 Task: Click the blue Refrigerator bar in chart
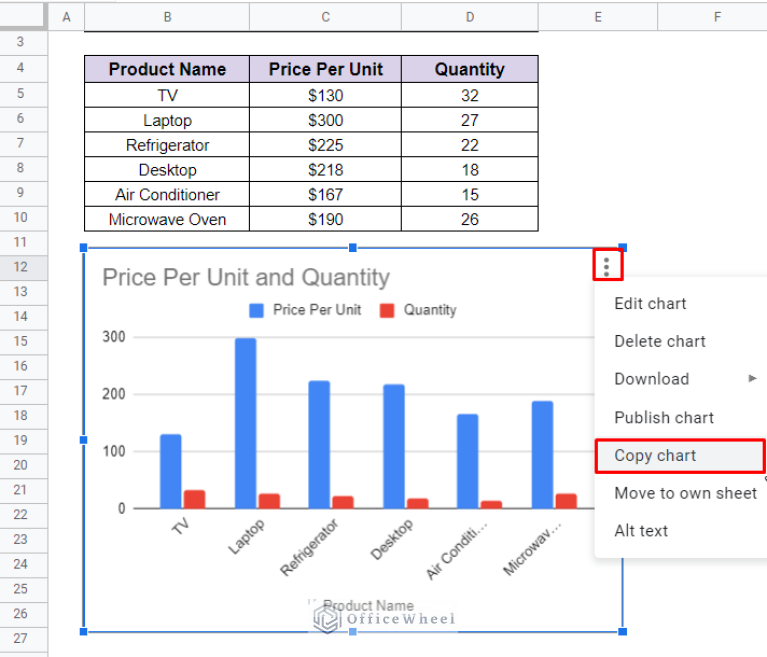(x=319, y=445)
